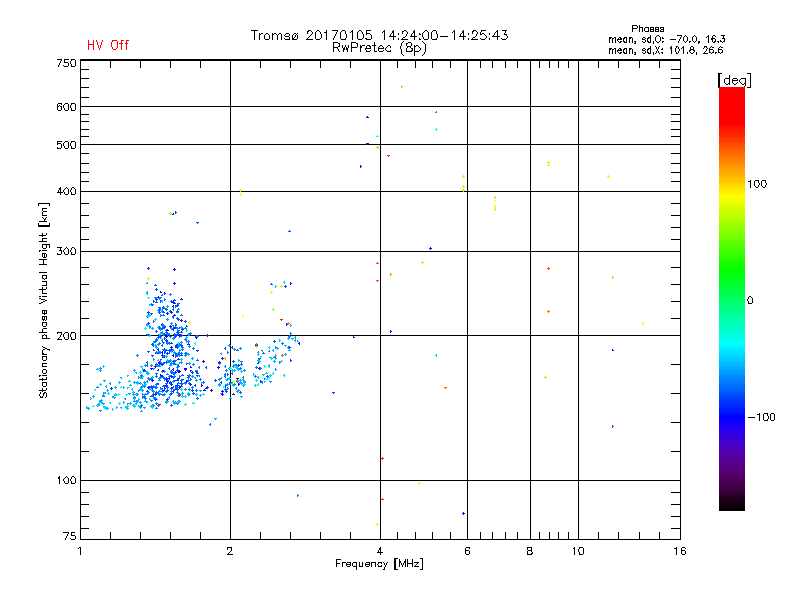
Task: Click the plot title 'Tromsø 20170105 14:24:00-14:25:43'
Action: [380, 35]
